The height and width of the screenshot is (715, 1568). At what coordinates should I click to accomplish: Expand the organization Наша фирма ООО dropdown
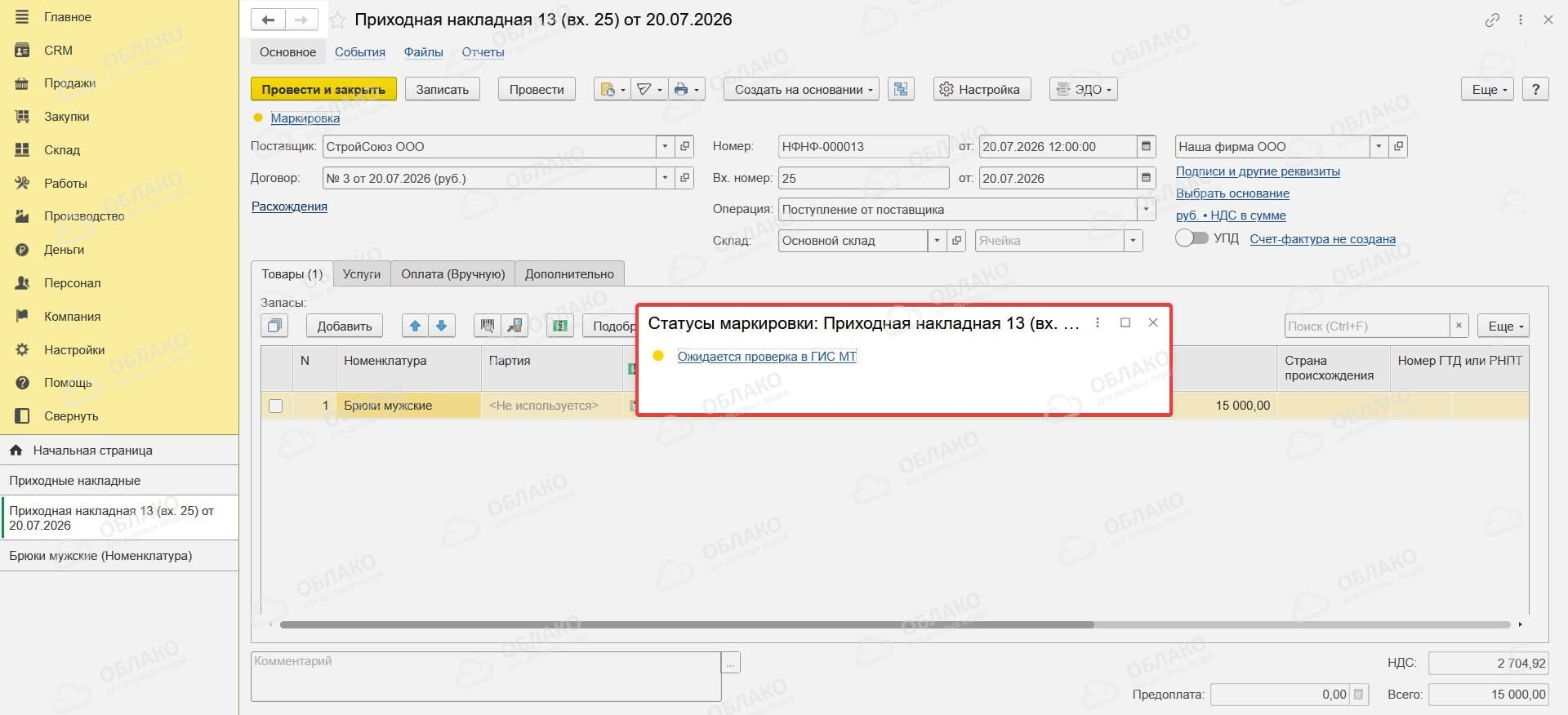1379,146
